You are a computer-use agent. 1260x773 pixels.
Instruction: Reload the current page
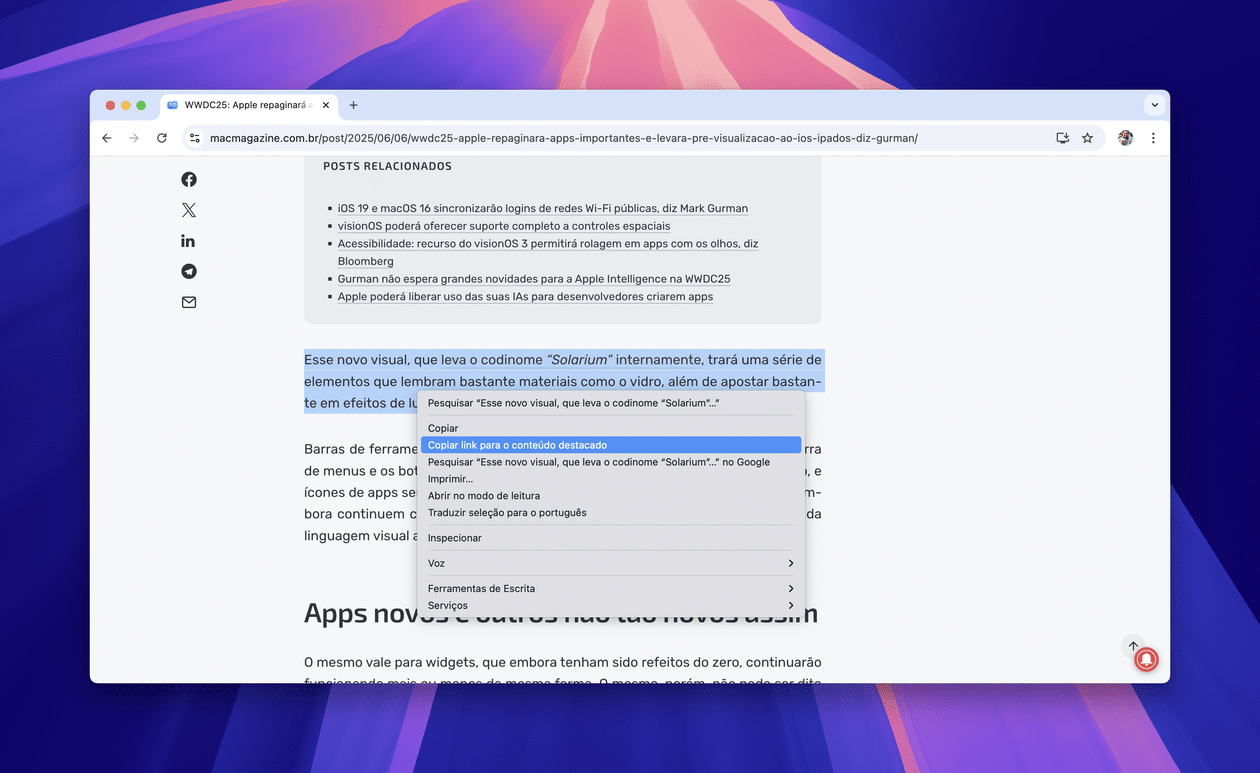(162, 138)
